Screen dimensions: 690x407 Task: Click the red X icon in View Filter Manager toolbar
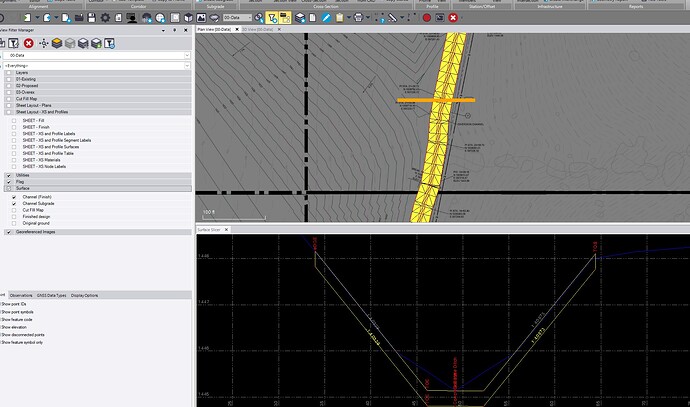[x=29, y=43]
